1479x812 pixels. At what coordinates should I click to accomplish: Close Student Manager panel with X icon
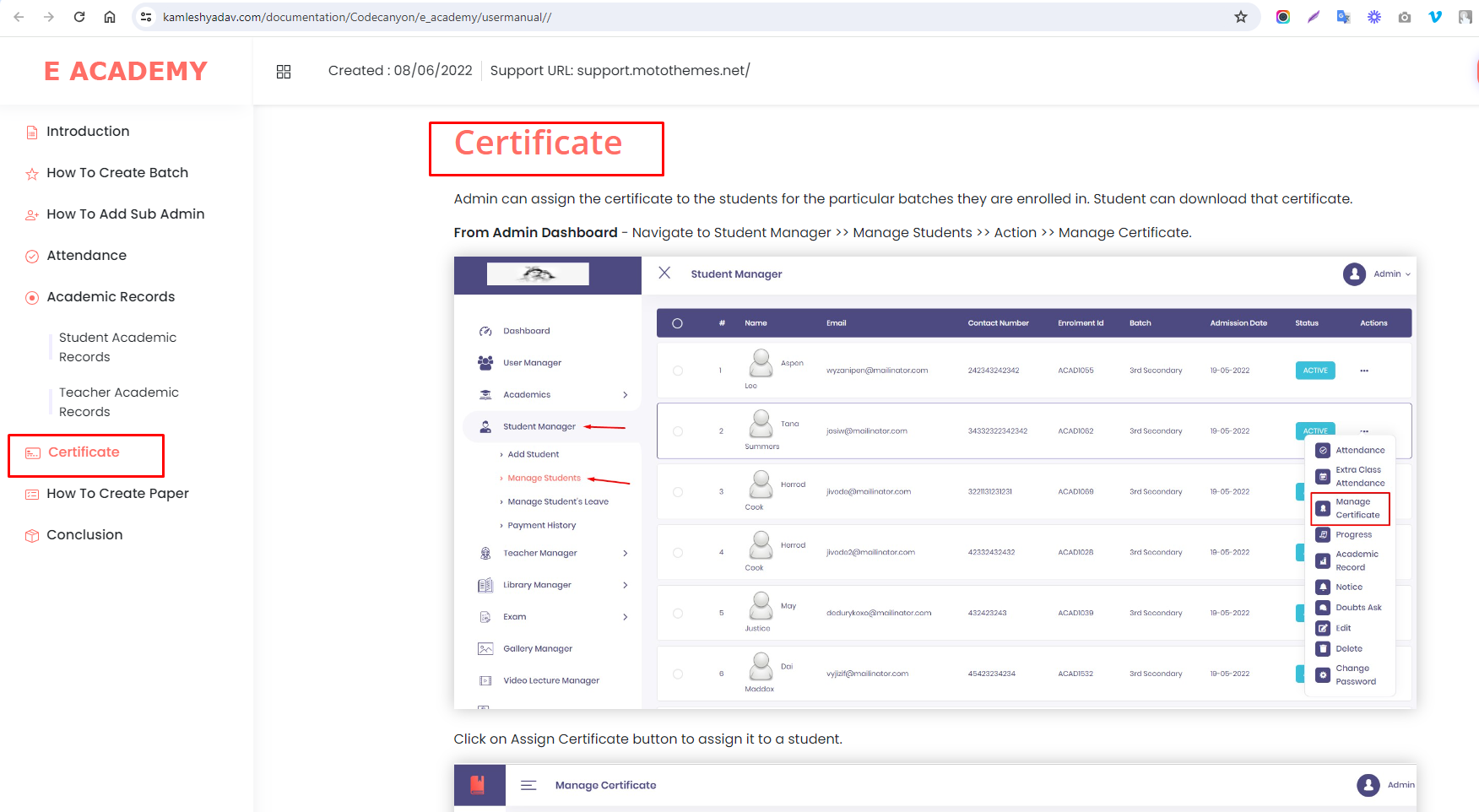(x=664, y=273)
